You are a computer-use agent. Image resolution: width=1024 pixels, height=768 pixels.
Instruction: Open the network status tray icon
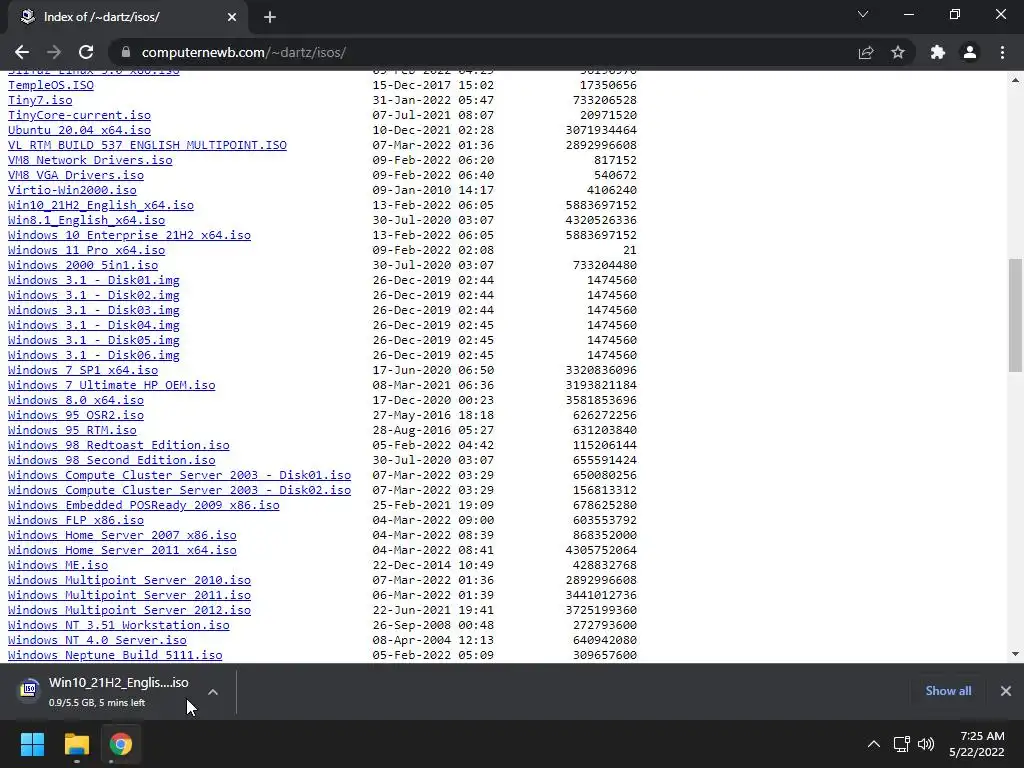[x=901, y=744]
